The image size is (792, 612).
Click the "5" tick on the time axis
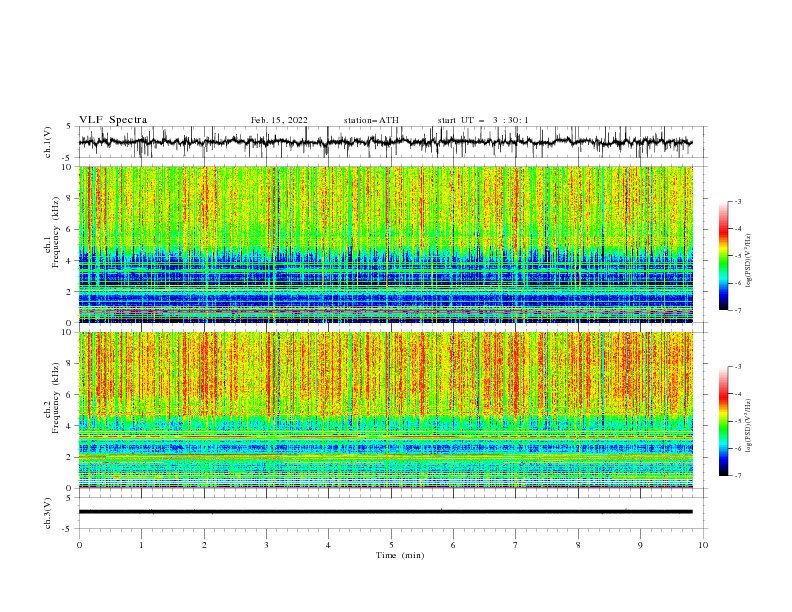391,545
